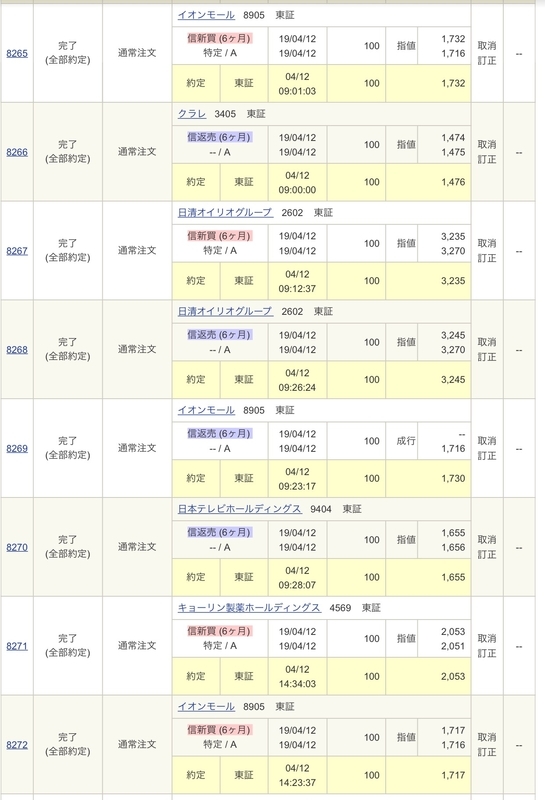Open order number 8265 link

pos(17,53)
